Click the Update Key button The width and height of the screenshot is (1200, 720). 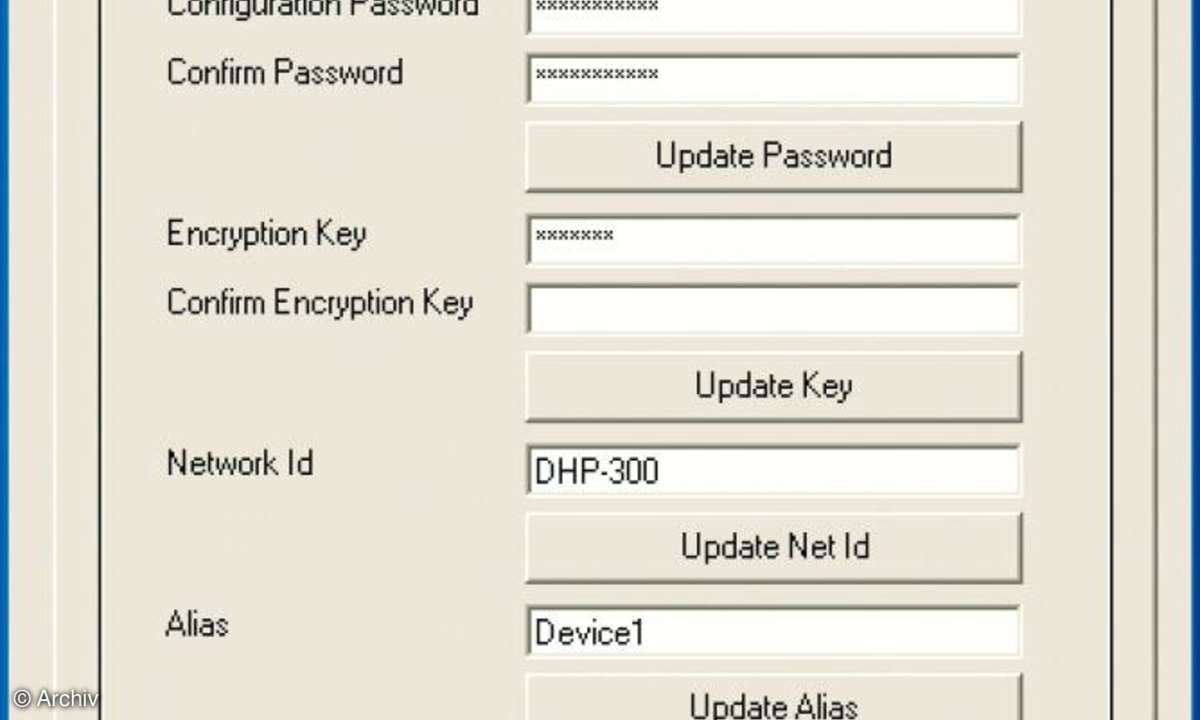pos(773,386)
